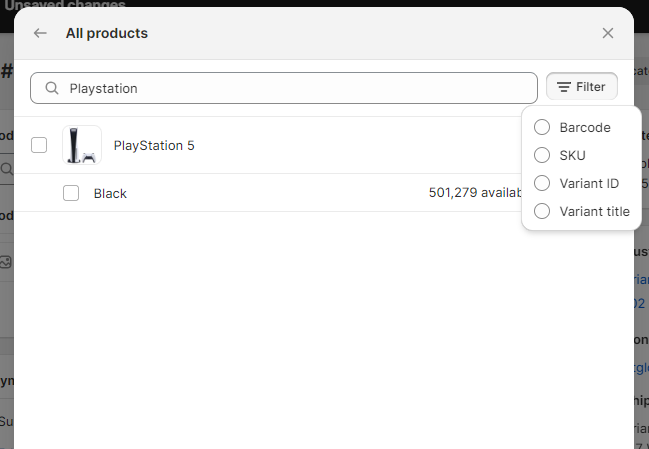Click the Black variant label
Image resolution: width=649 pixels, height=449 pixels.
tap(110, 194)
